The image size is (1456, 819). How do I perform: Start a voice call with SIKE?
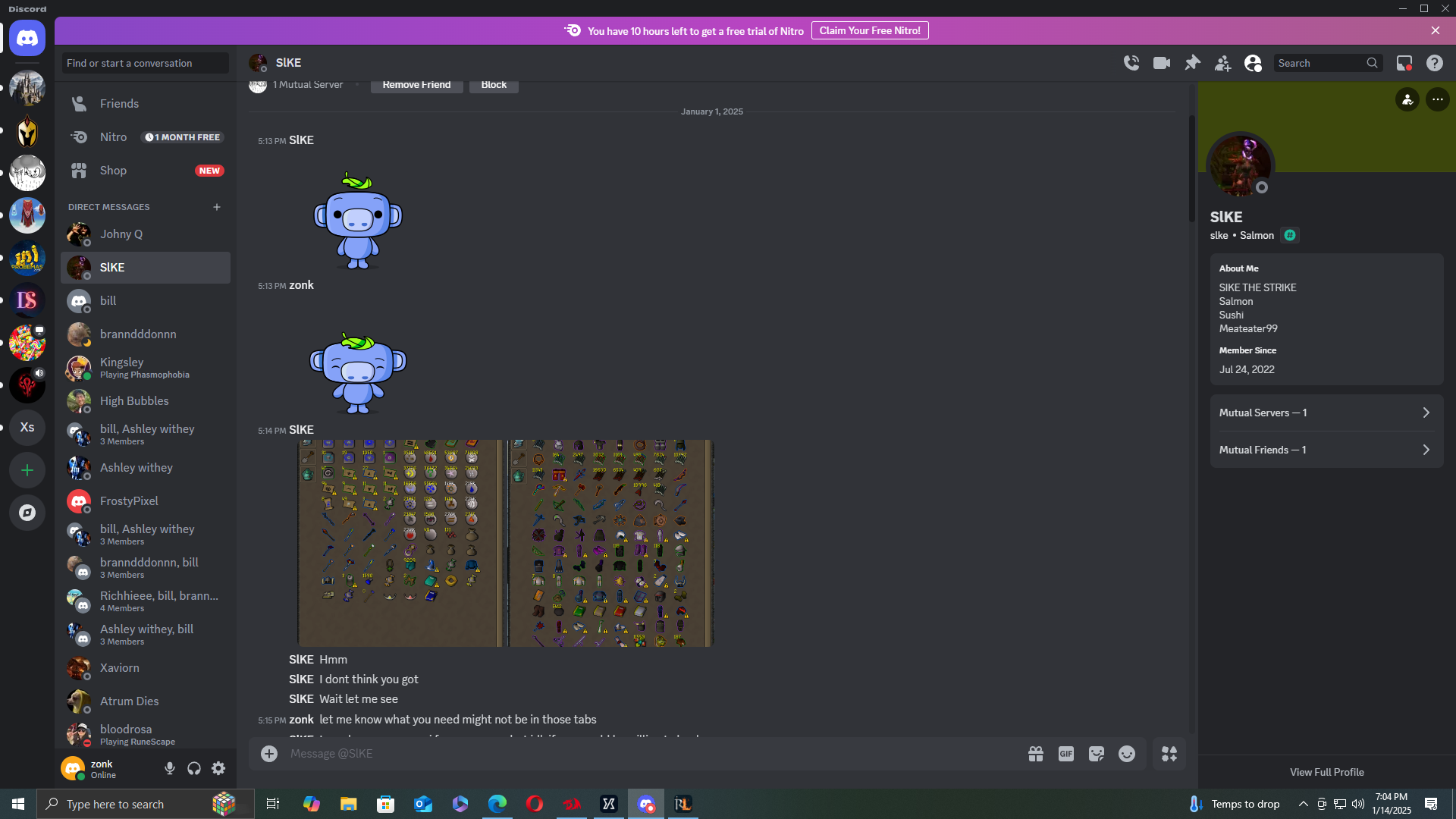(1131, 63)
